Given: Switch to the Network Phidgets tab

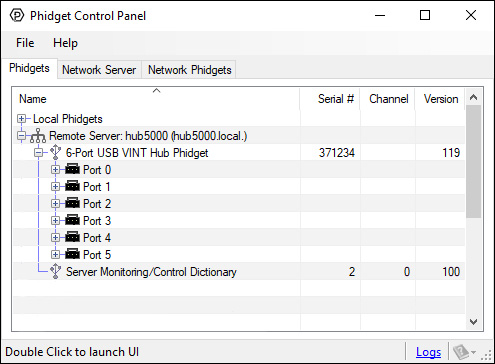Looking at the screenshot, I should [189, 70].
